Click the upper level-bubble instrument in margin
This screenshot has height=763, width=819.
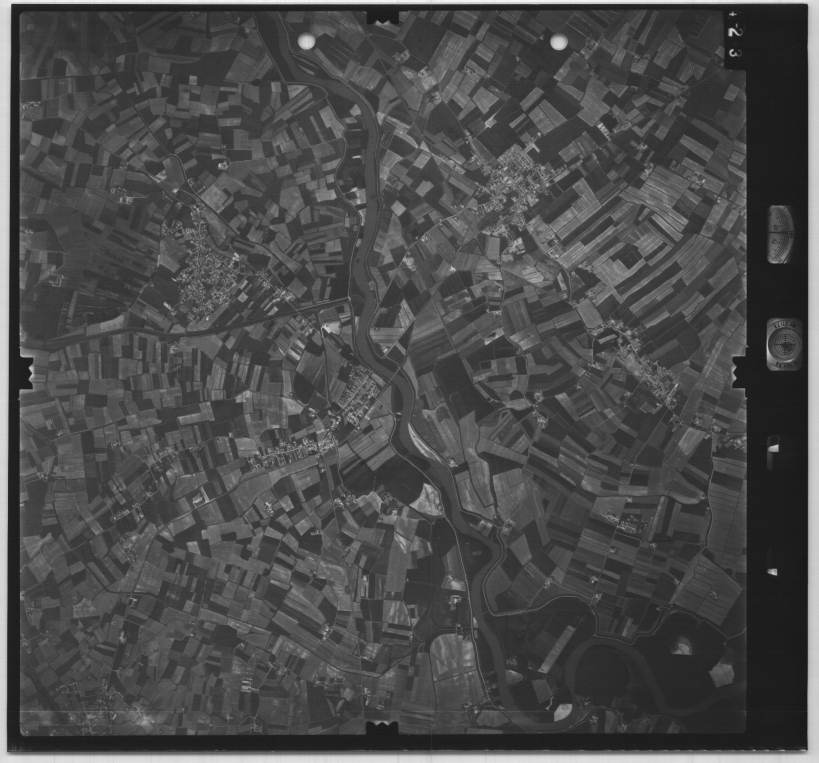point(781,234)
